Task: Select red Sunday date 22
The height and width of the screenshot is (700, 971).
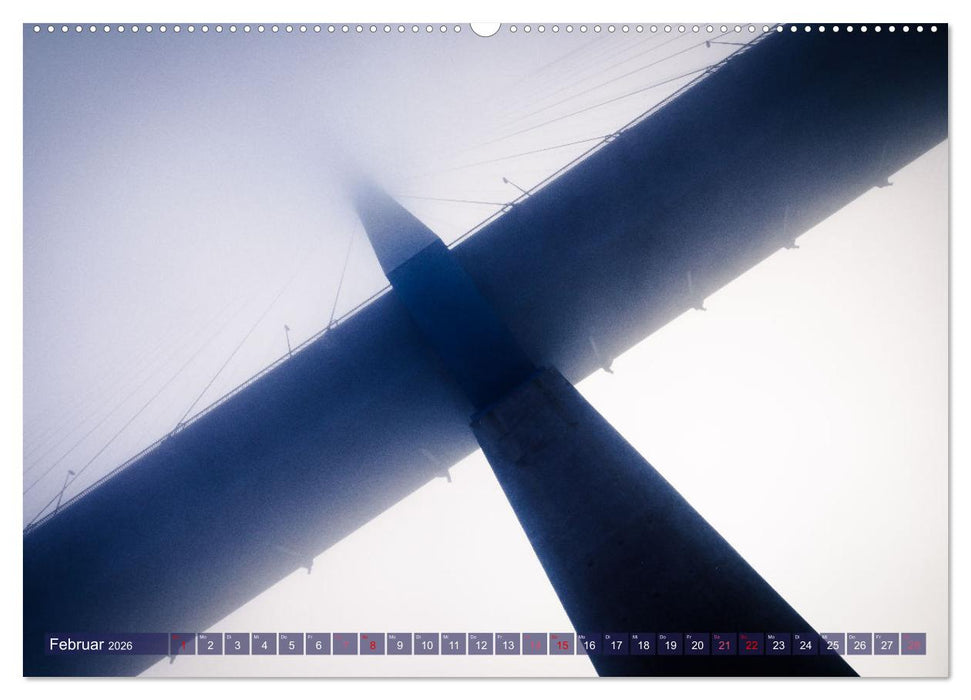Action: pos(751,645)
